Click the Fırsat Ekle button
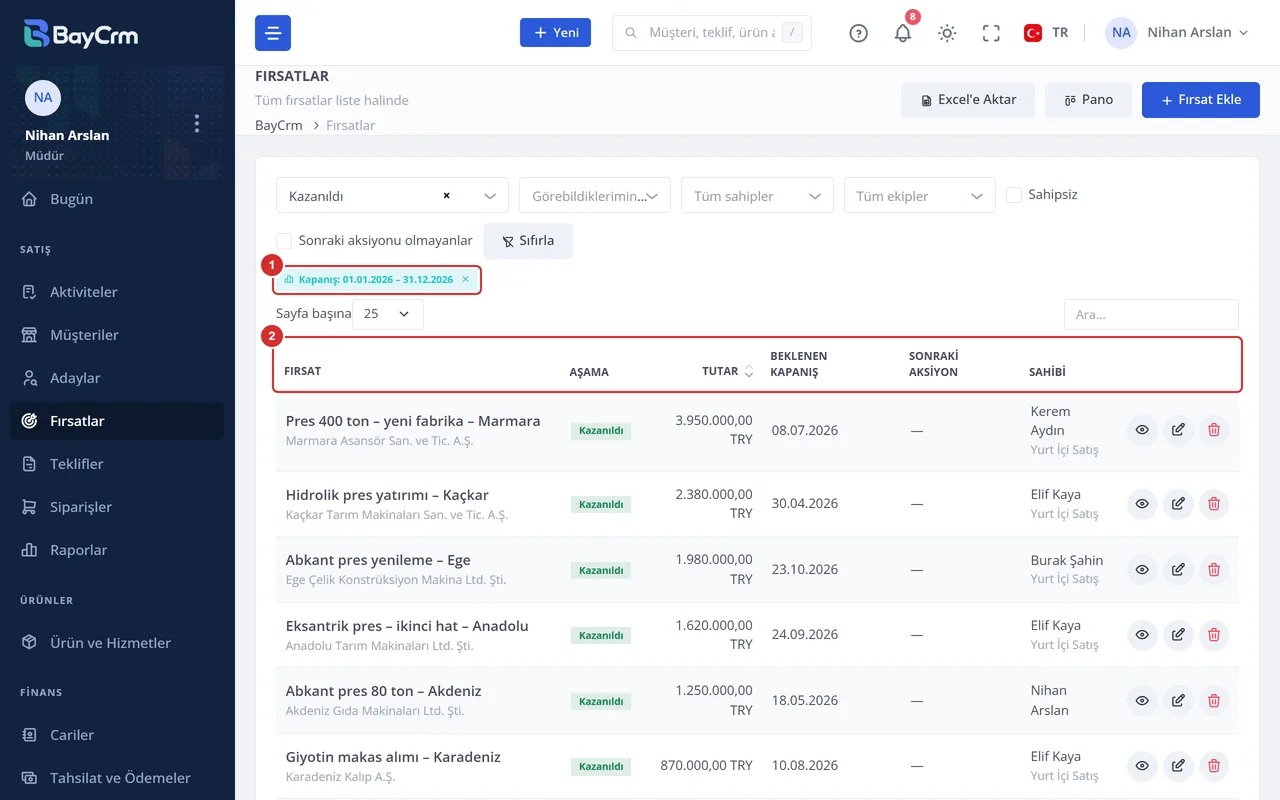1280x800 pixels. [x=1201, y=100]
